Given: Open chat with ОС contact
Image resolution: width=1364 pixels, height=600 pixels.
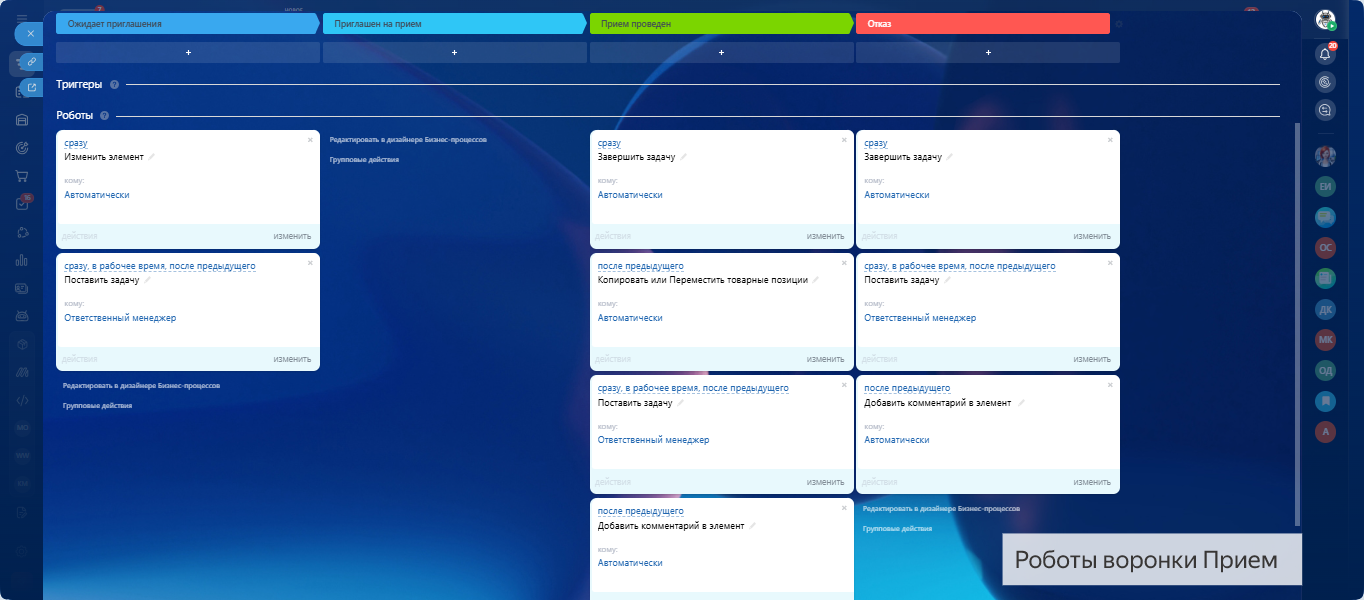Looking at the screenshot, I should click(1326, 247).
